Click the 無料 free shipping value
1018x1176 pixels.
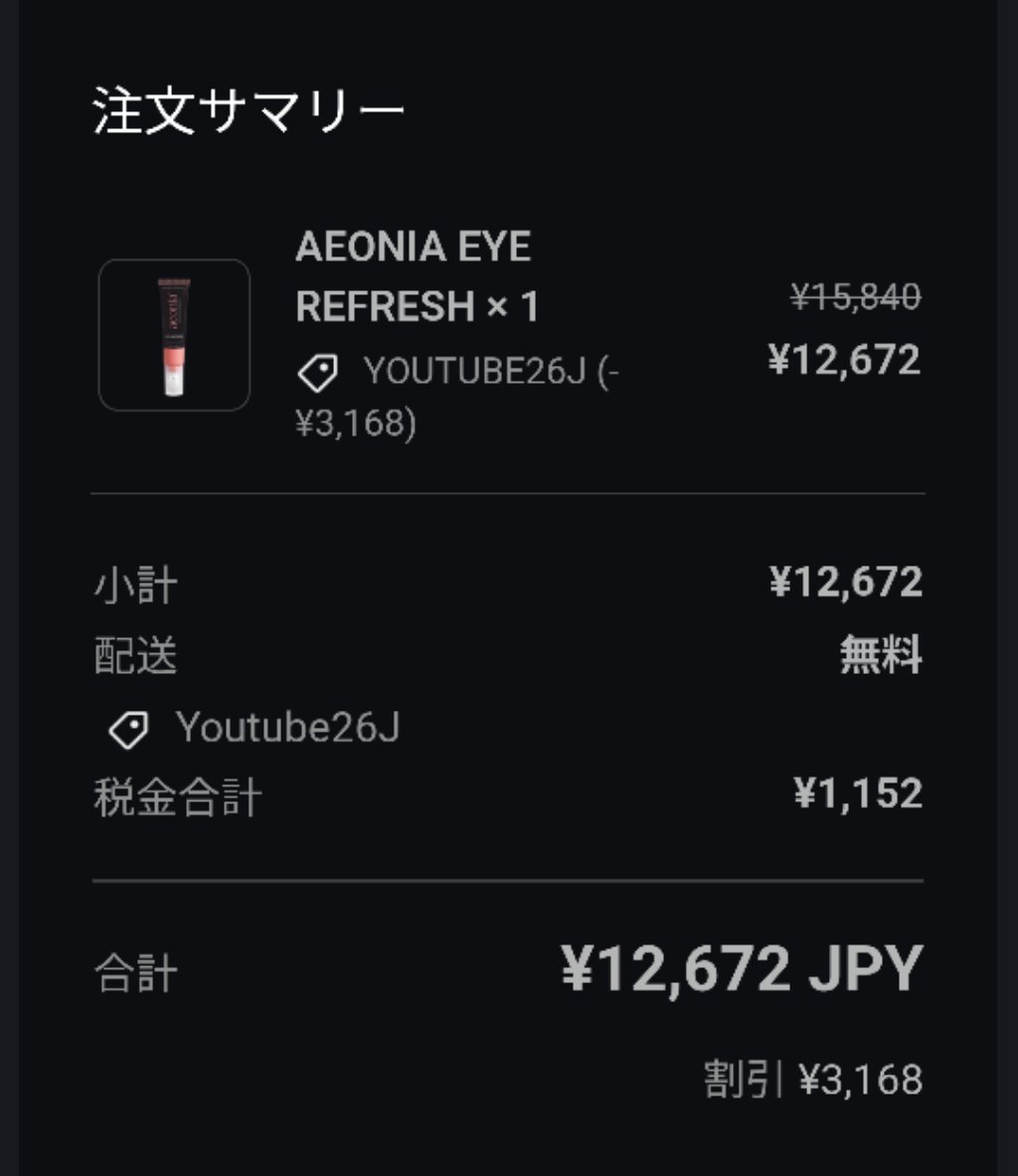tap(881, 656)
